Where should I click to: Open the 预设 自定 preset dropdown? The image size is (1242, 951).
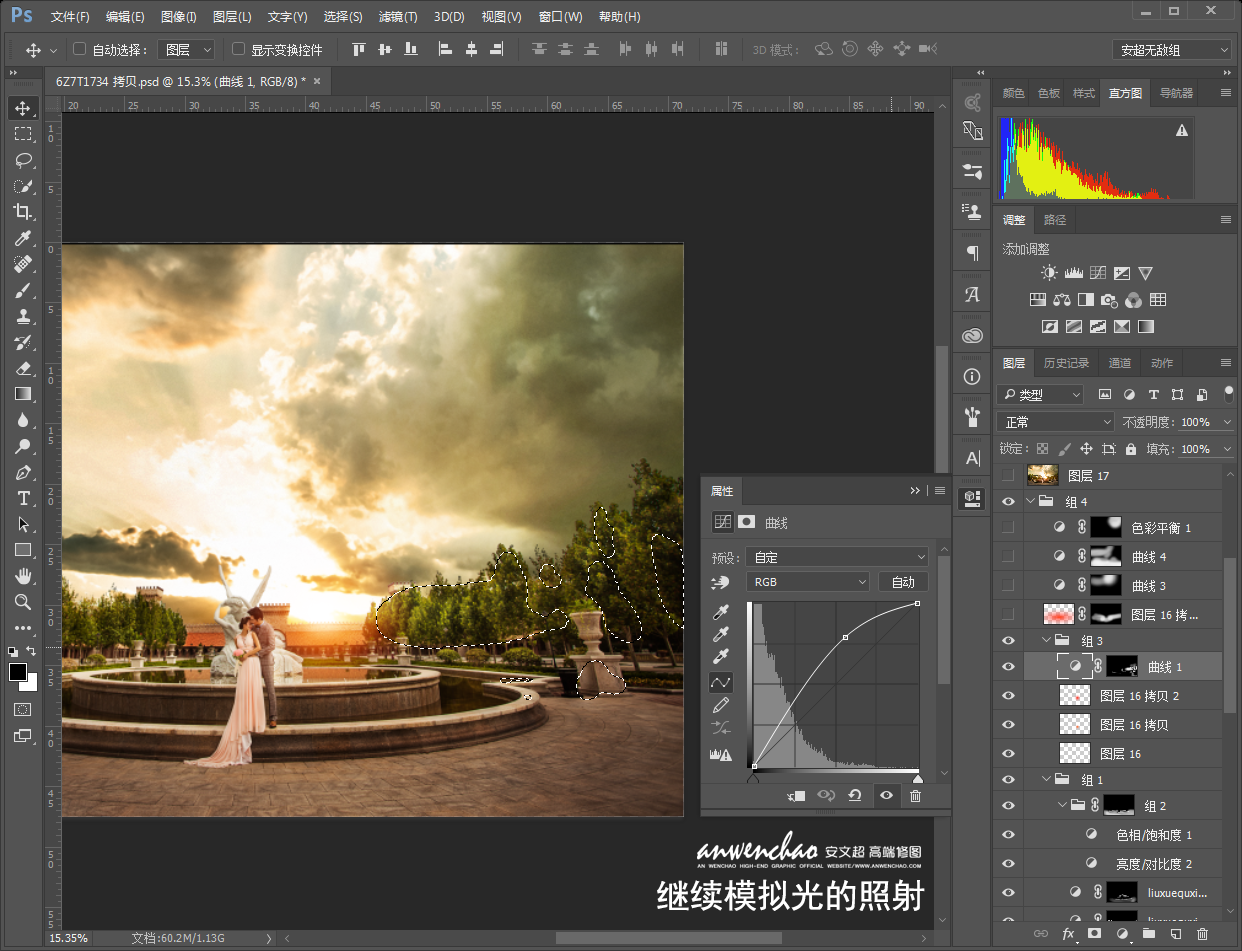[x=838, y=557]
